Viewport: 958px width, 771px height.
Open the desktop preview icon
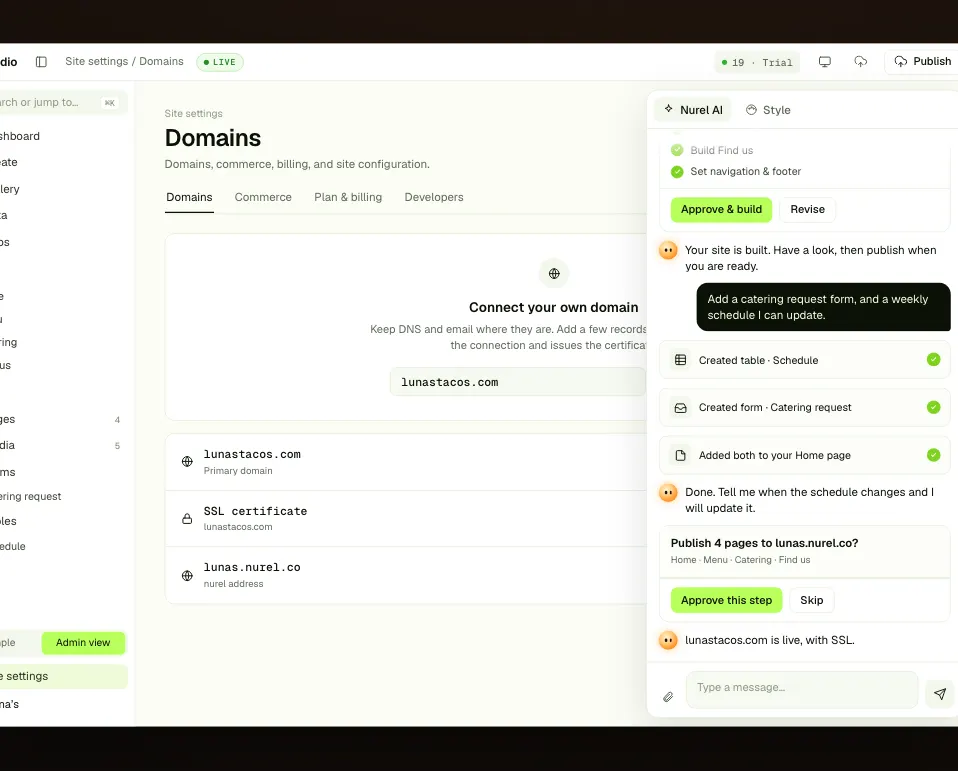pos(825,62)
